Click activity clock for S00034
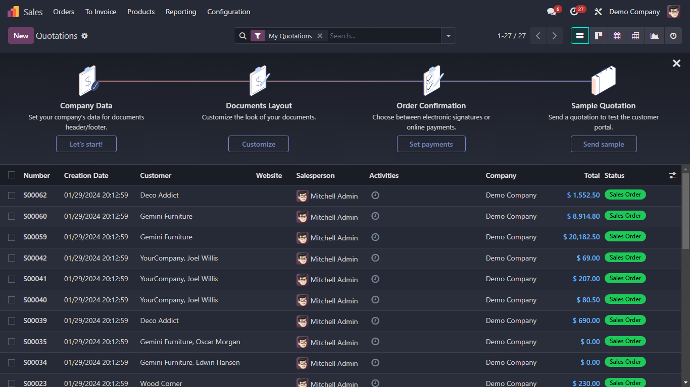The width and height of the screenshot is (690, 387). pyautogui.click(x=375, y=363)
